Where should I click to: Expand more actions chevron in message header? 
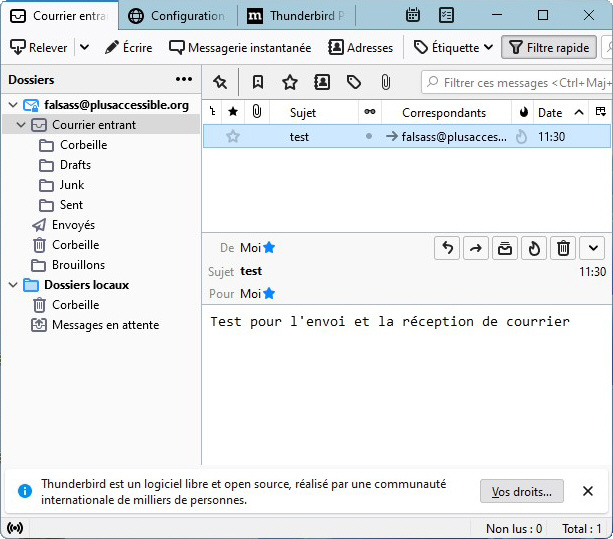(x=592, y=249)
